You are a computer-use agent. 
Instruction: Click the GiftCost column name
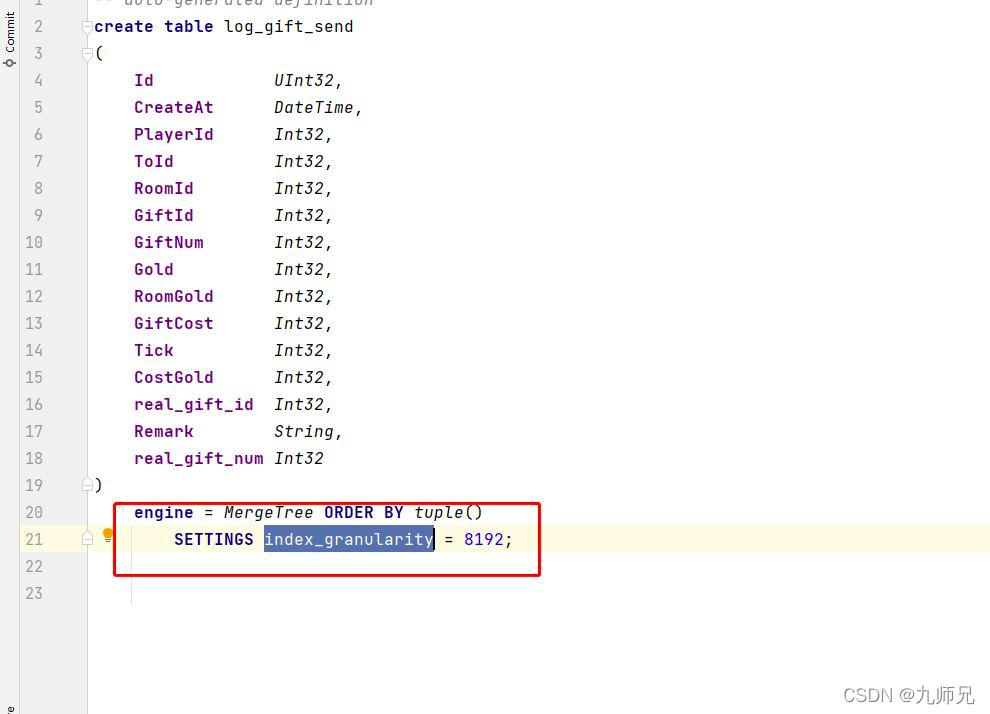[174, 323]
